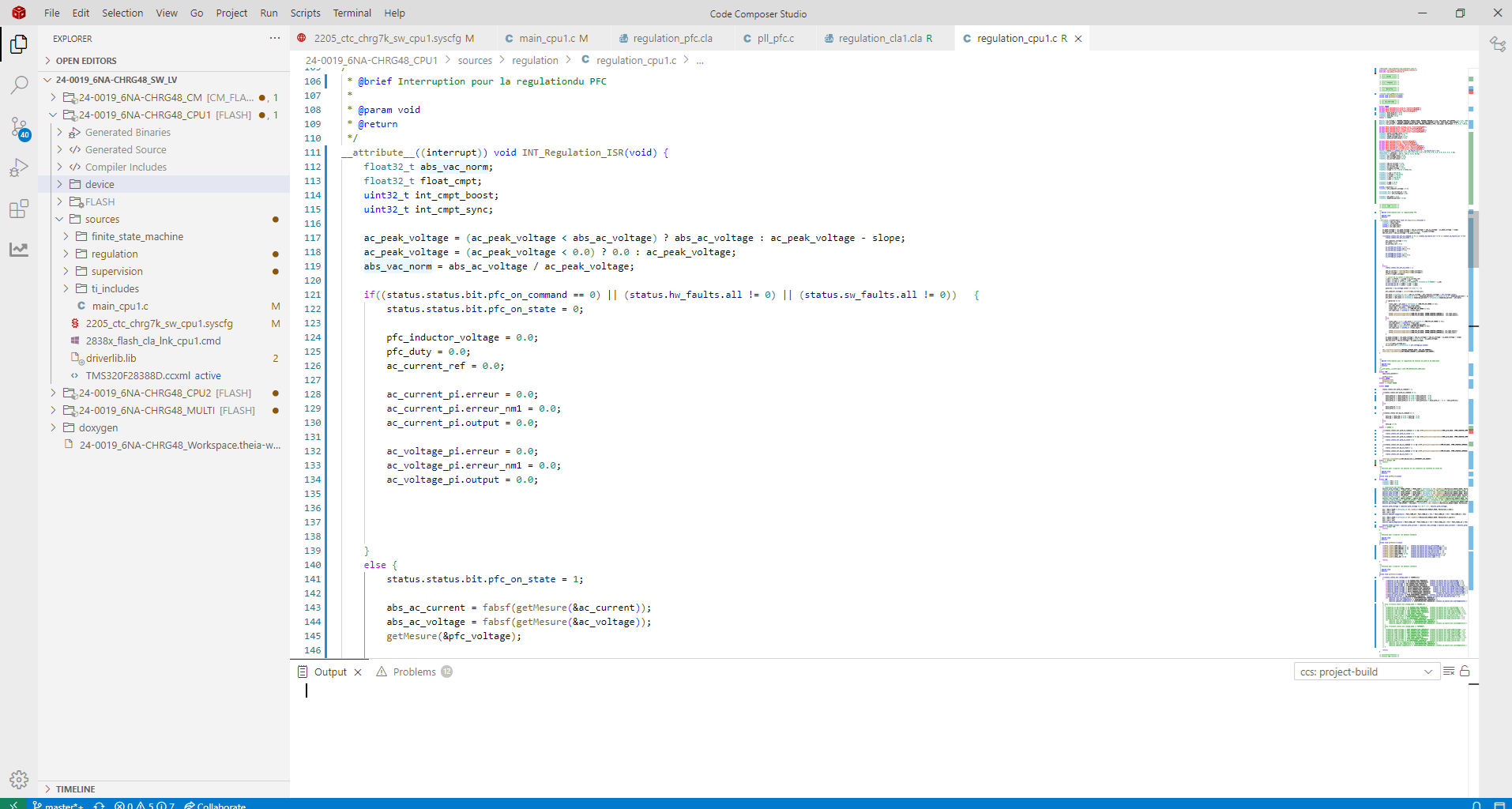Open the Selection menu
1512x809 pixels.
point(122,13)
